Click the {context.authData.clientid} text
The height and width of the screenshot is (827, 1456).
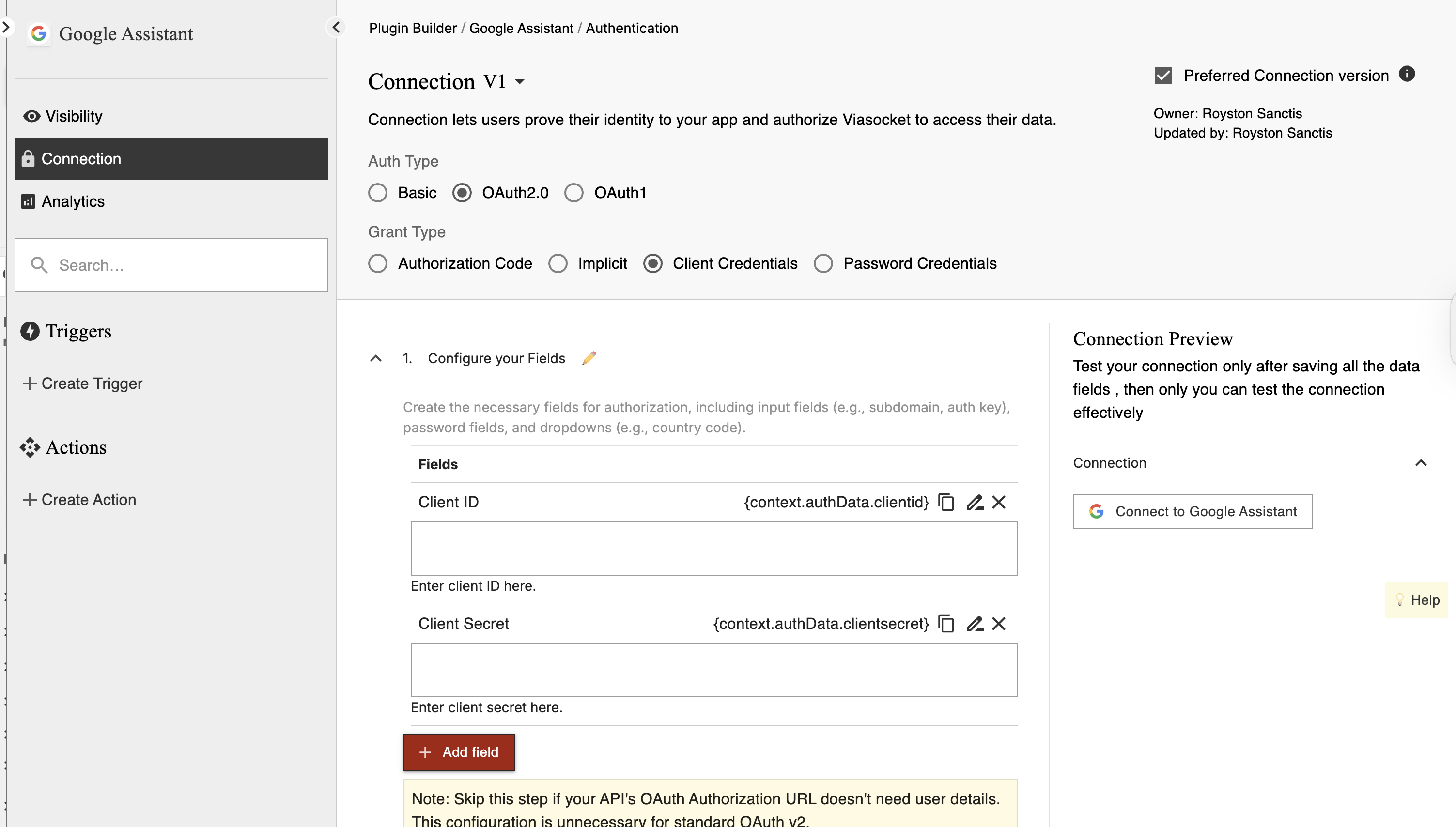point(836,502)
